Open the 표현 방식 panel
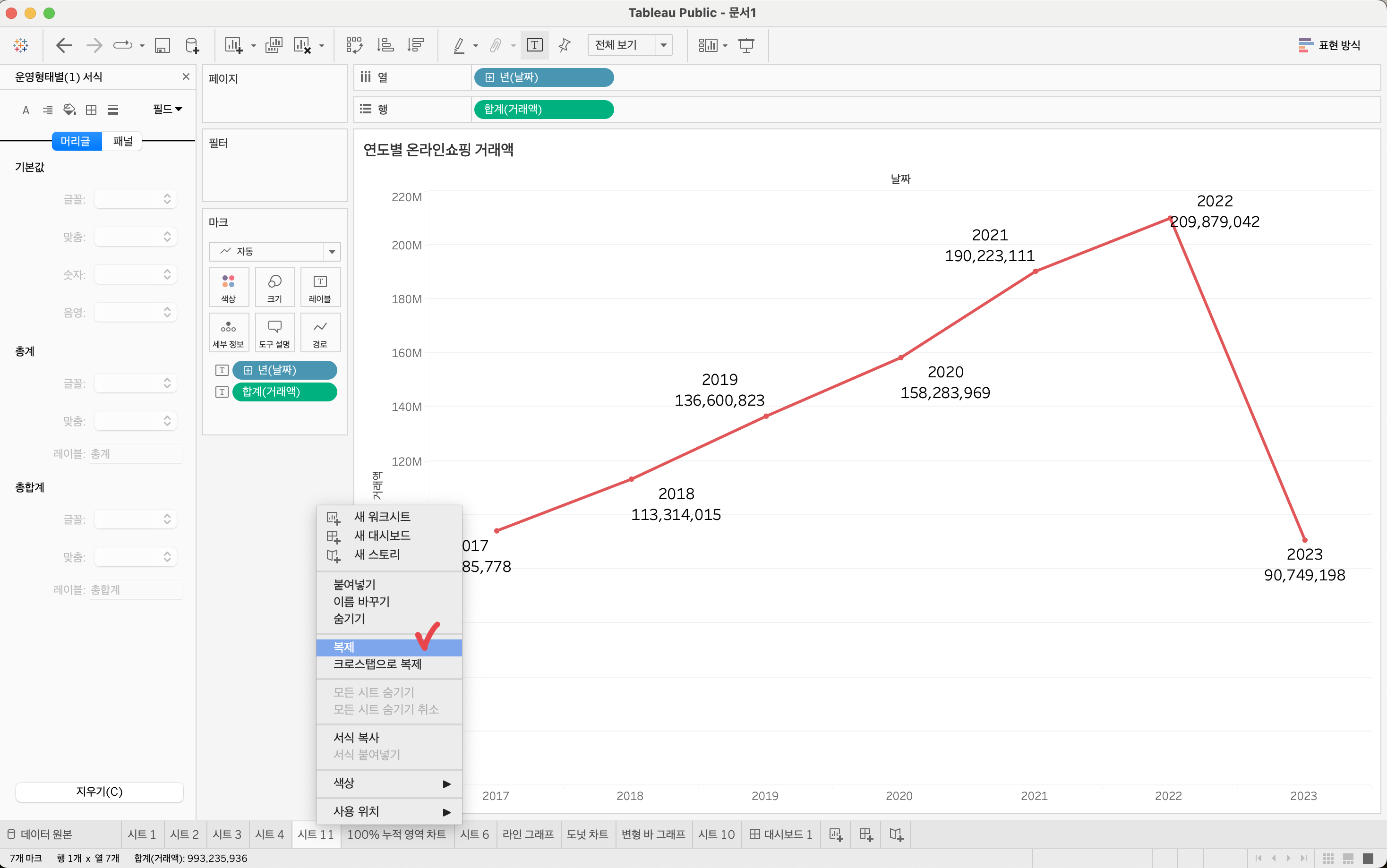Viewport: 1387px width, 868px height. pyautogui.click(x=1329, y=45)
